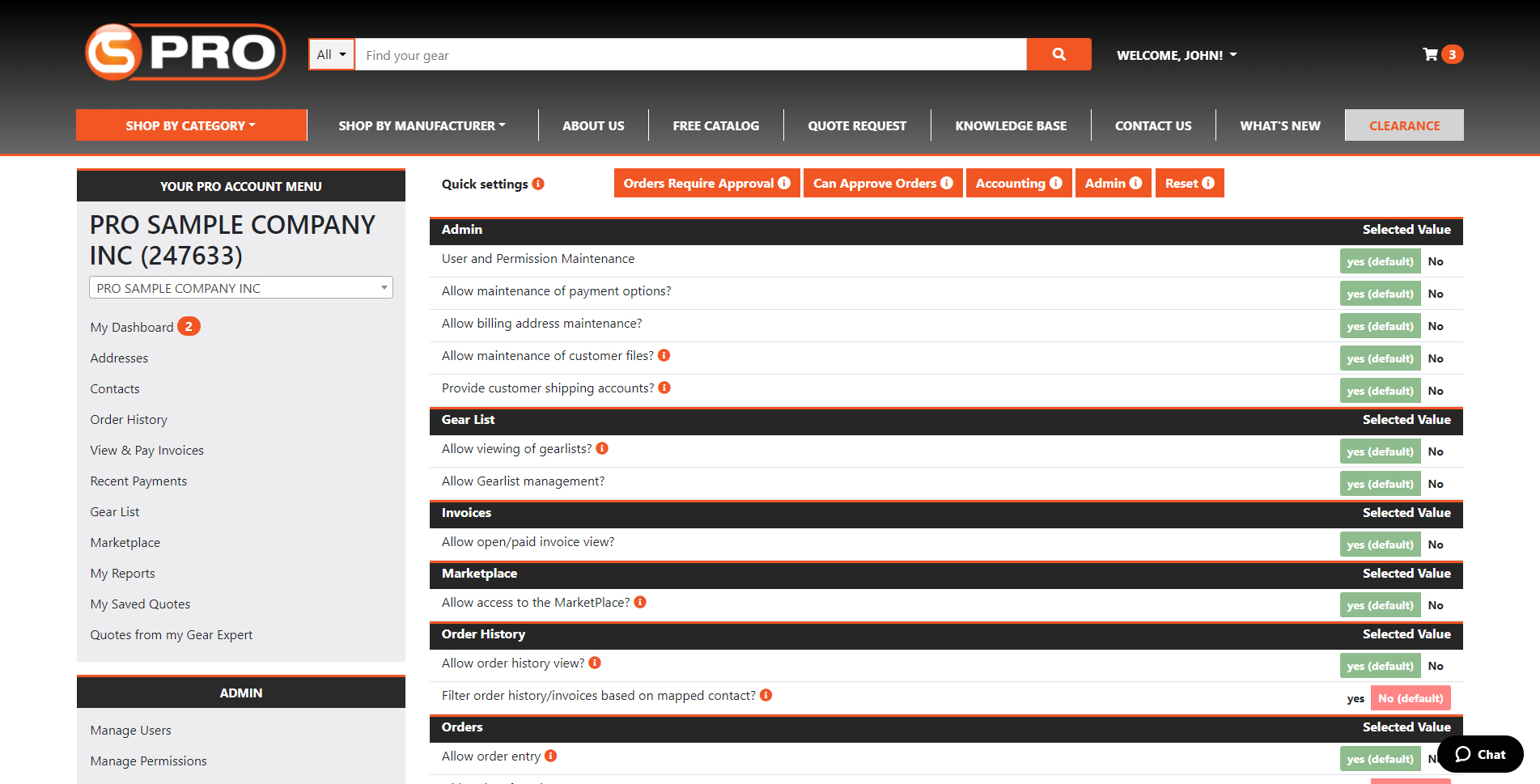Click info icon beside customer files maintenance
1540x784 pixels.
[x=664, y=355]
